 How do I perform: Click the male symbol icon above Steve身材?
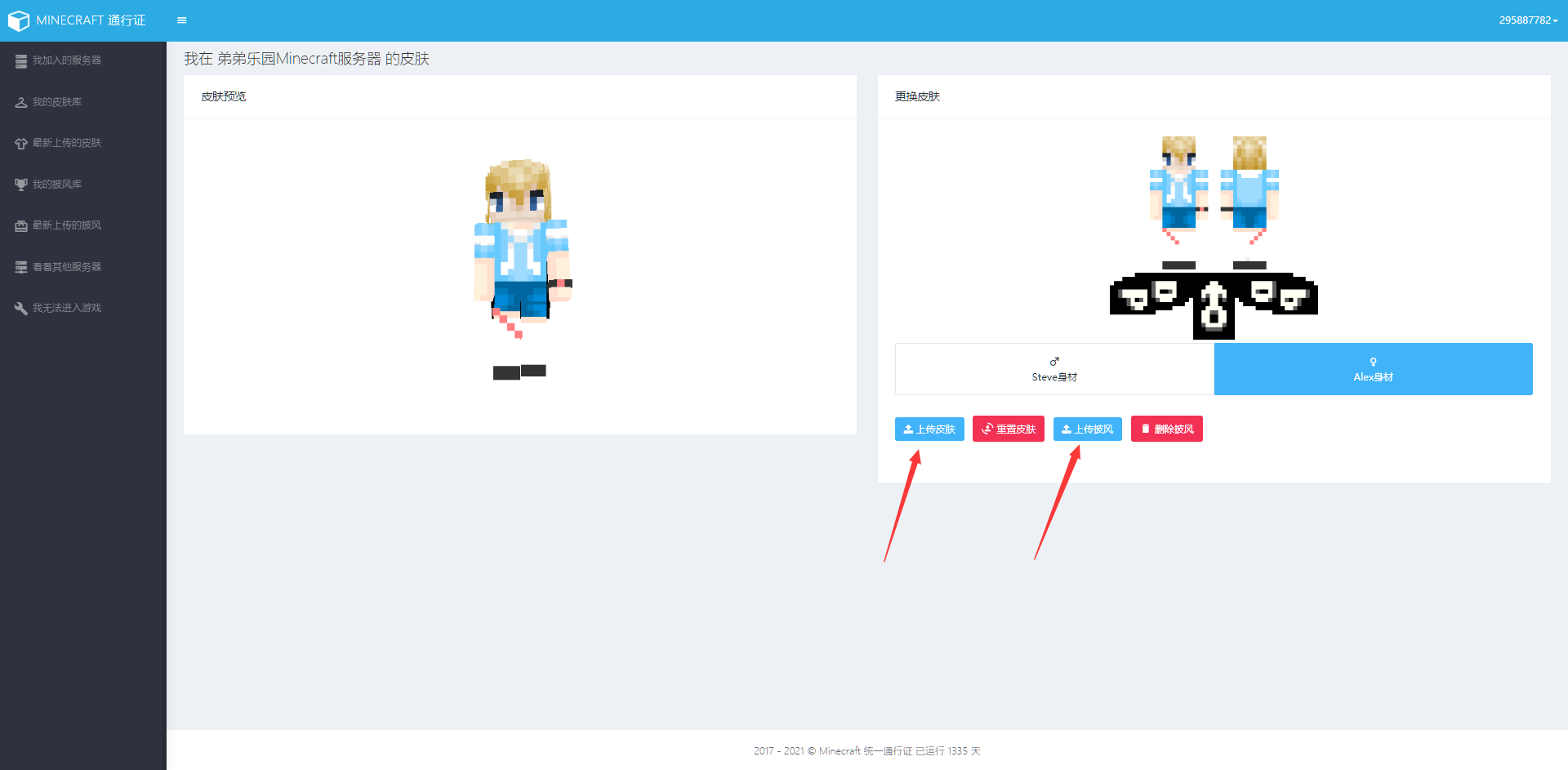1054,362
